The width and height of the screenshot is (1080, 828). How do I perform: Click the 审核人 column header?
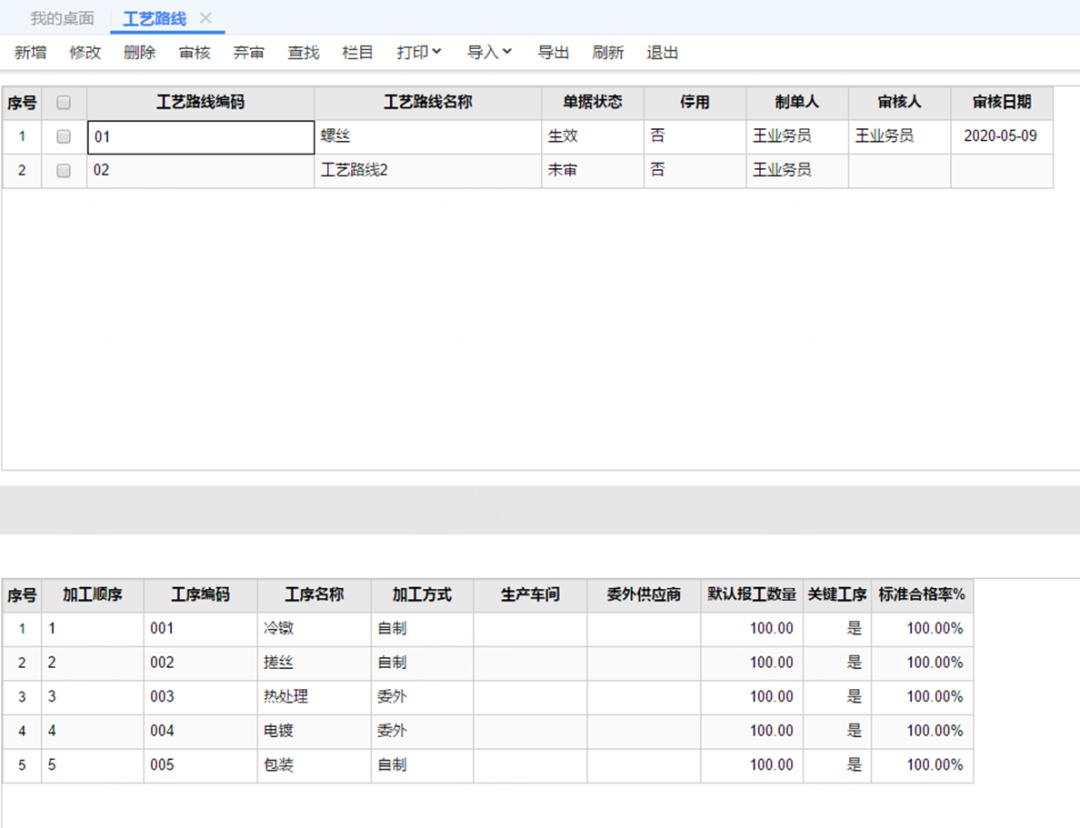coord(900,103)
